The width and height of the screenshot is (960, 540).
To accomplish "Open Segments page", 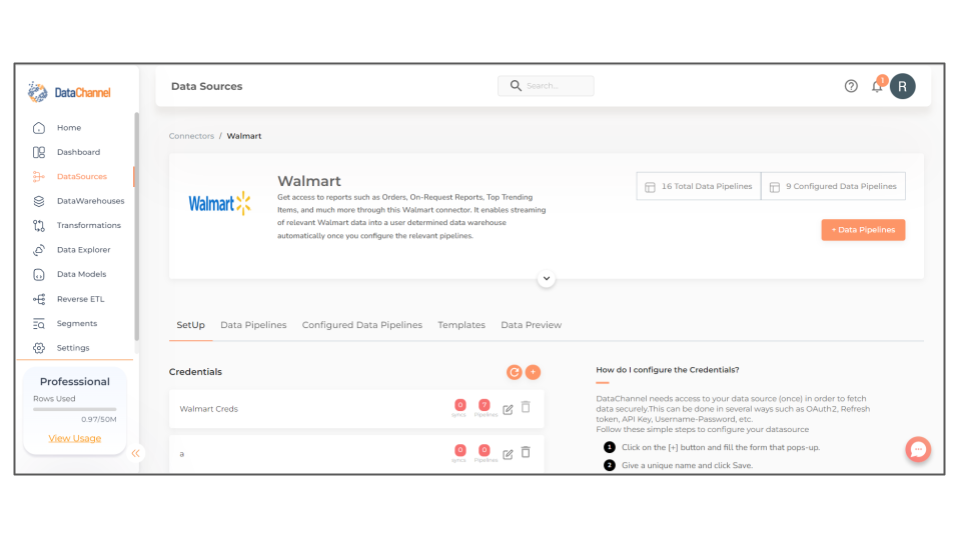I will 77,323.
